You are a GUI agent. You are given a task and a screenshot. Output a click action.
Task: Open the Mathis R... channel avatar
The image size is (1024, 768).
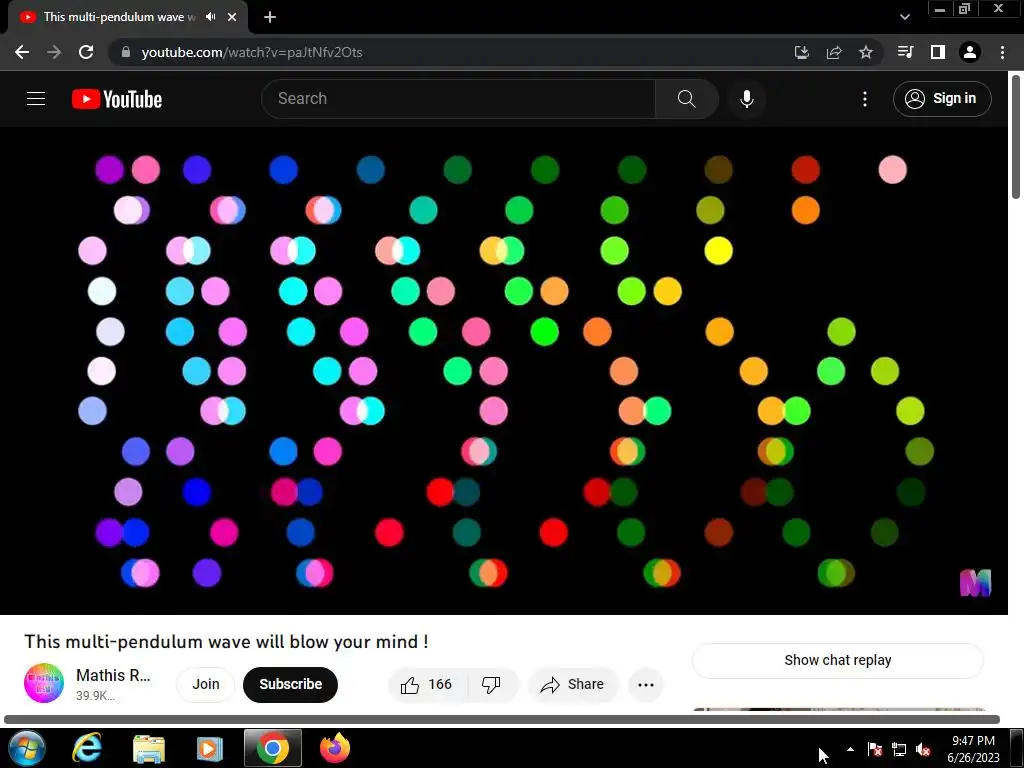(x=44, y=683)
